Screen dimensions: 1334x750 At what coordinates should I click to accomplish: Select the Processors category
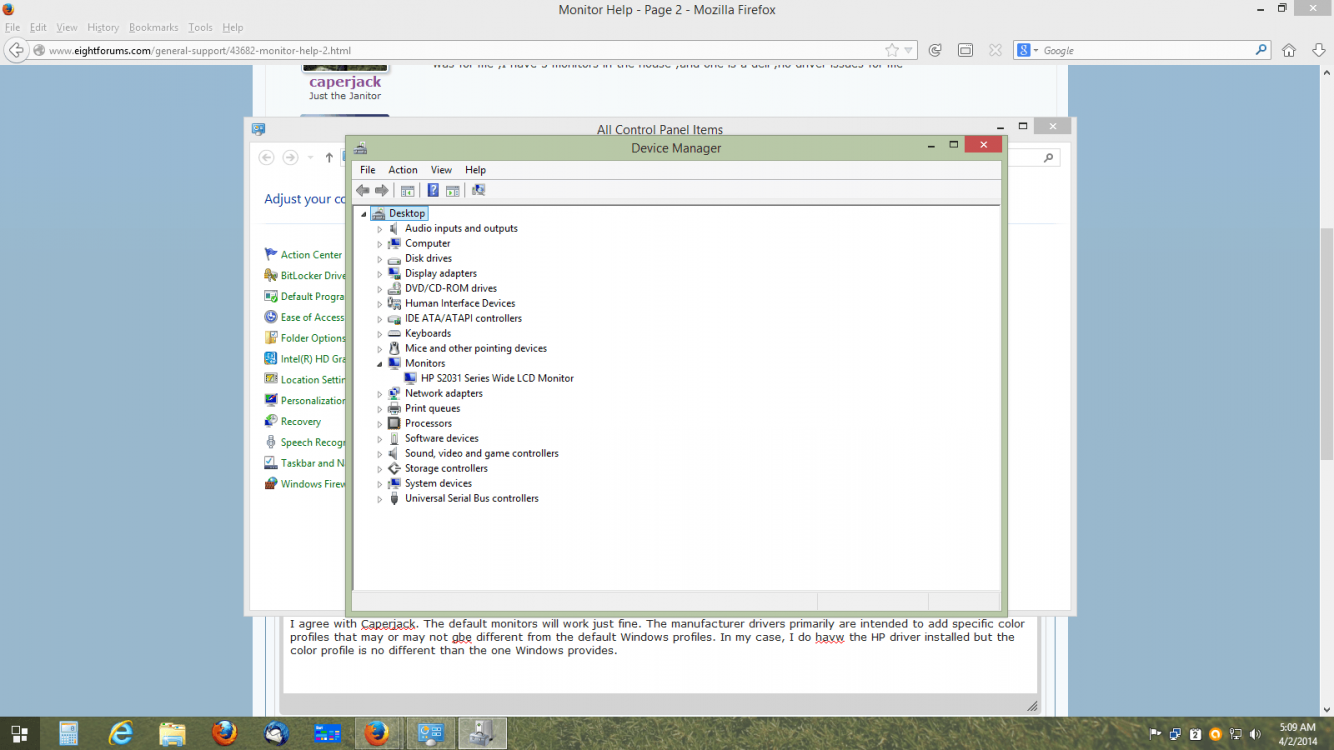click(x=428, y=423)
